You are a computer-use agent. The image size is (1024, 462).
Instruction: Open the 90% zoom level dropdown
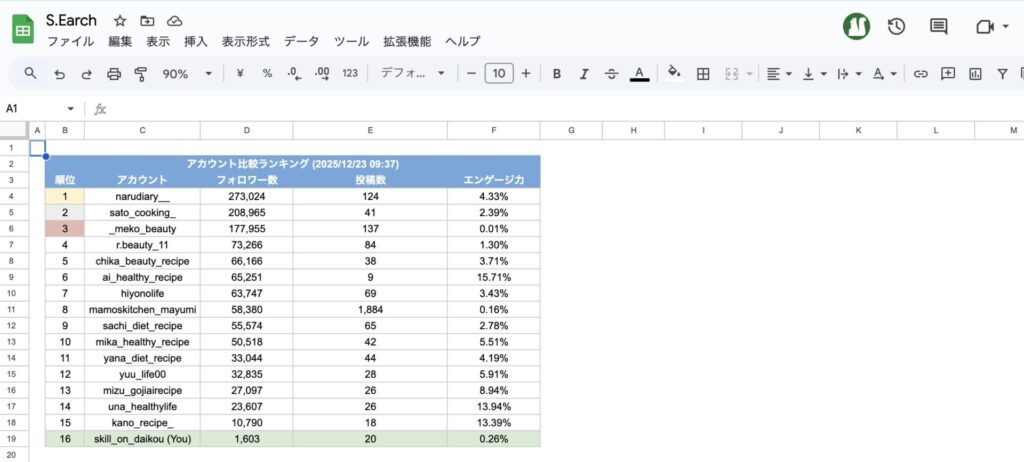pos(187,74)
